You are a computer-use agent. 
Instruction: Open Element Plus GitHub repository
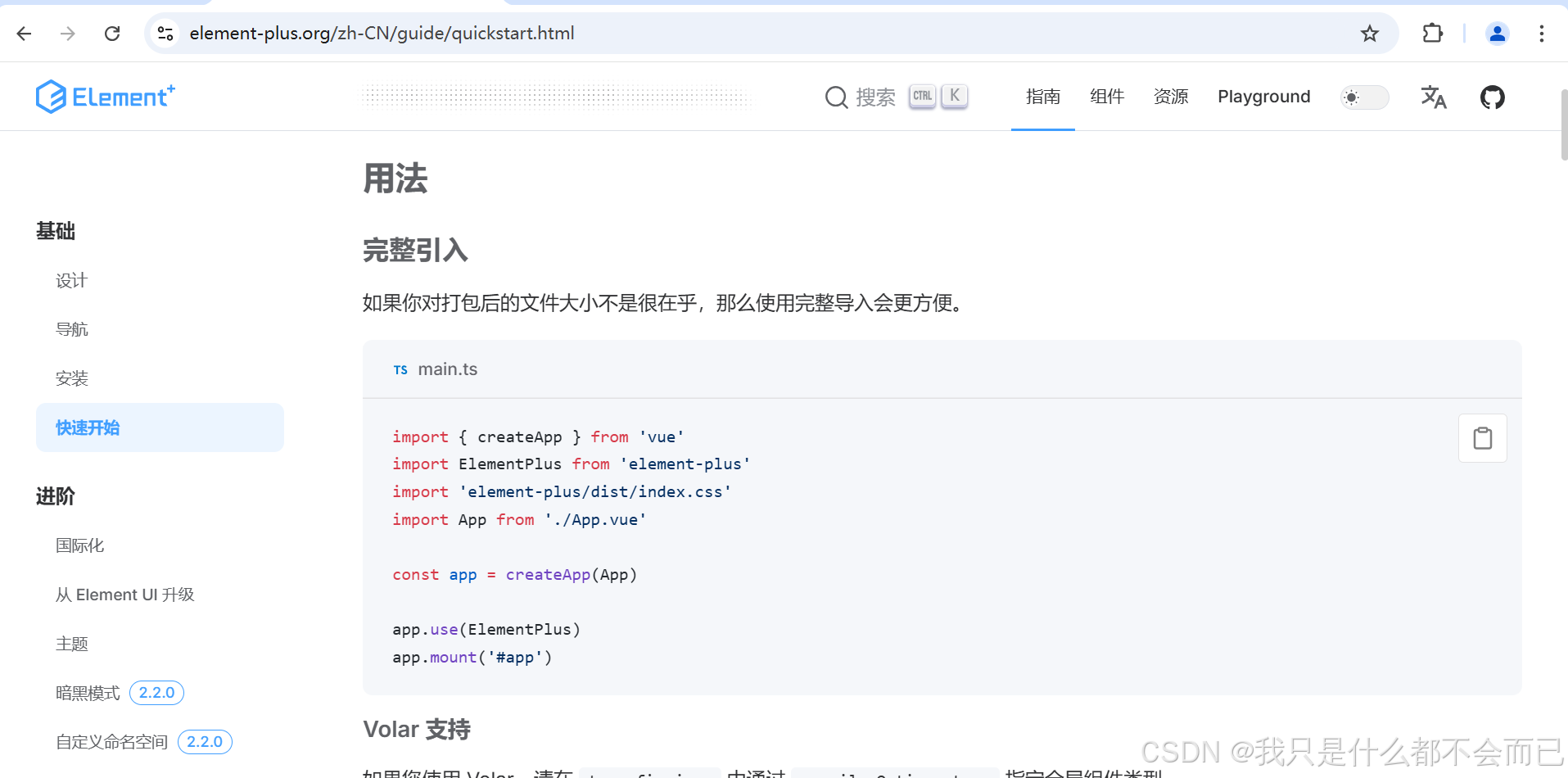click(1493, 97)
